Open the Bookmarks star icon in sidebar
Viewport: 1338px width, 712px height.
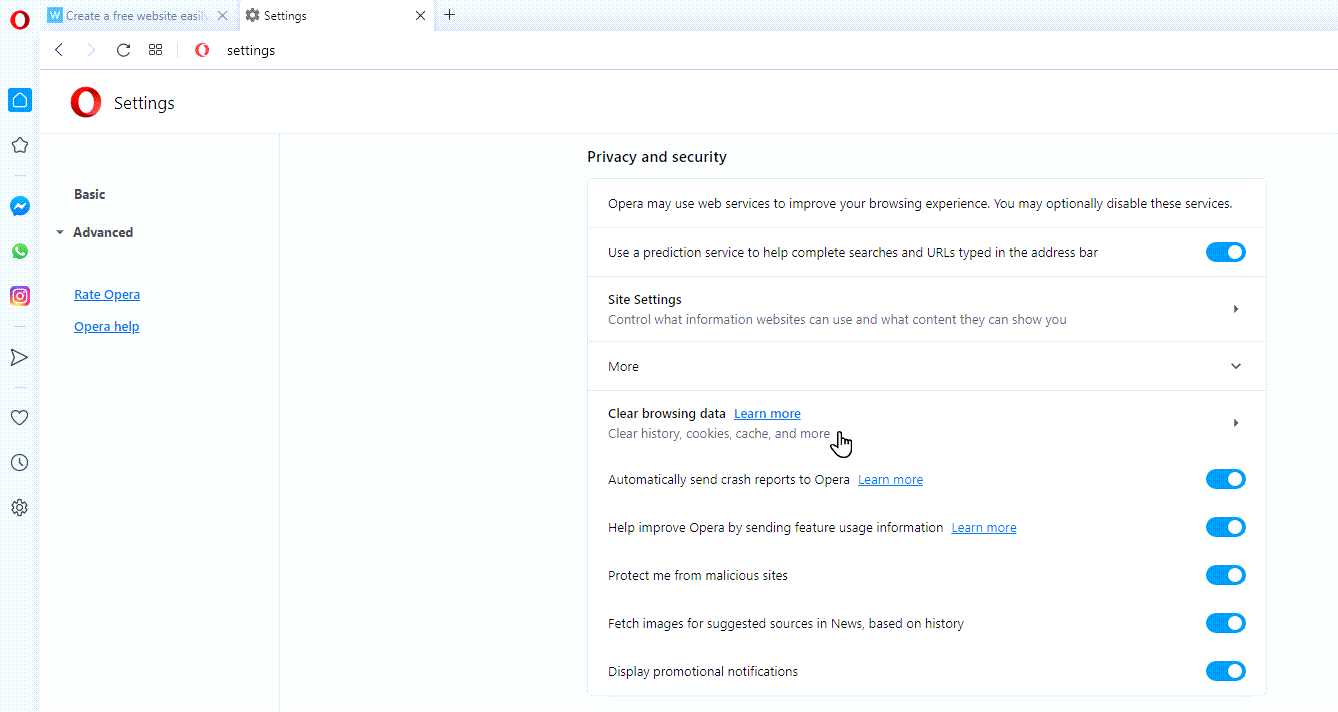20,145
